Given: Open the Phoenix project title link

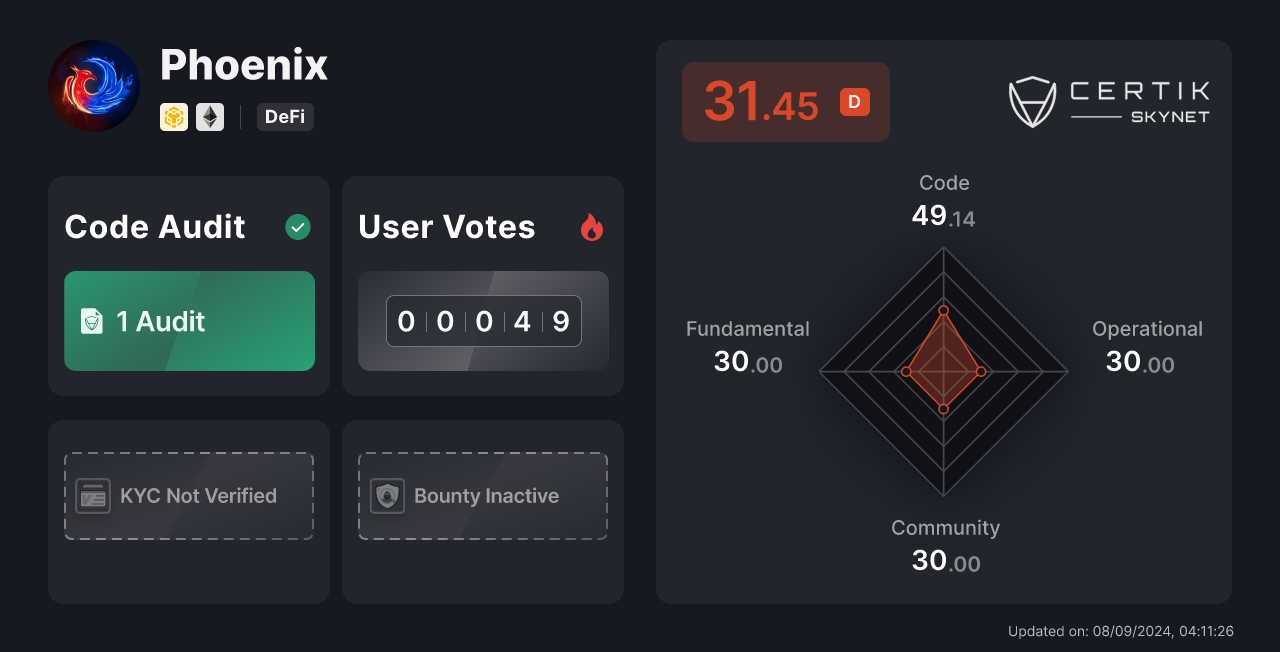Looking at the screenshot, I should [x=244, y=64].
